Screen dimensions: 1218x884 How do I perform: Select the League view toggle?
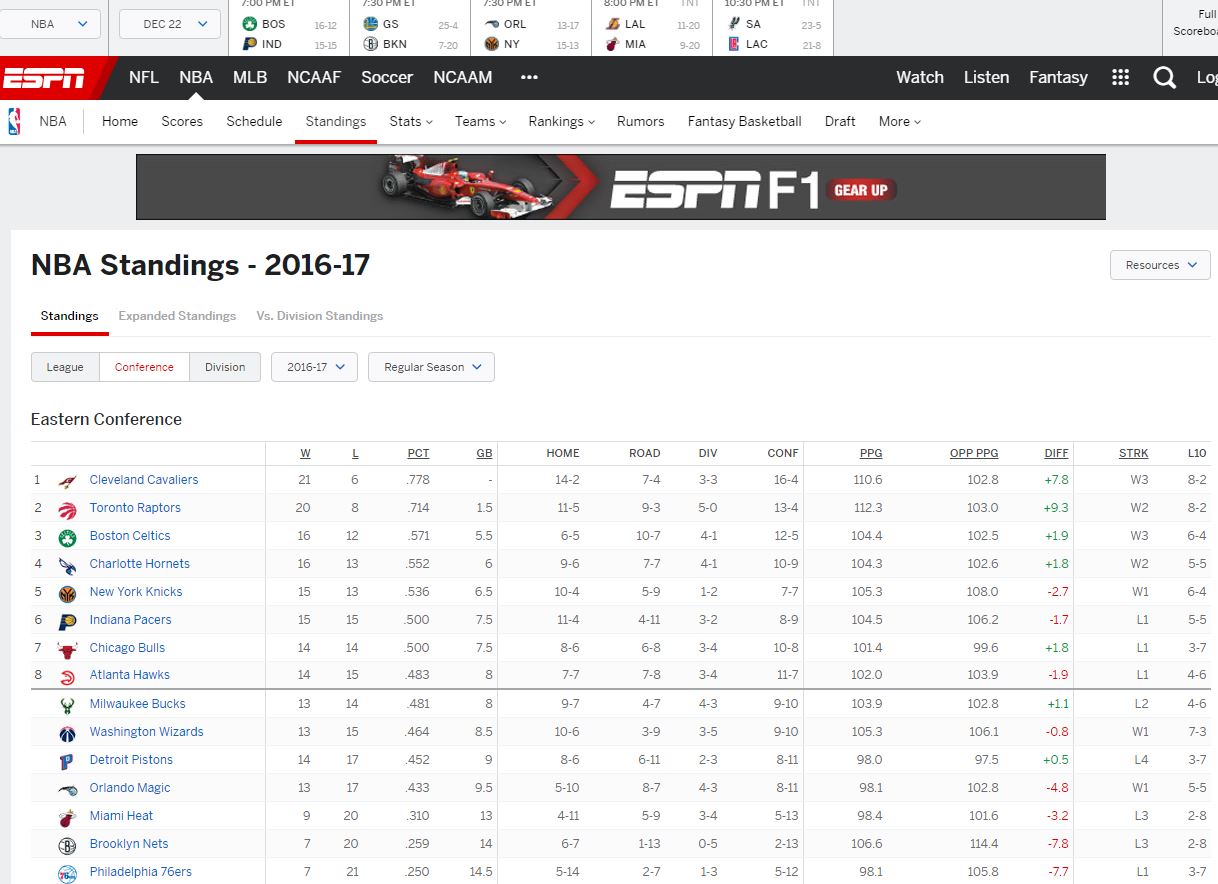click(65, 367)
